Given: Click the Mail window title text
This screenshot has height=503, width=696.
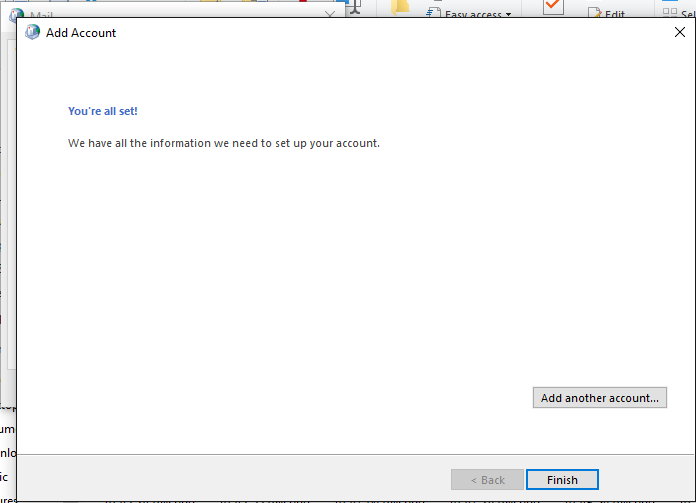Looking at the screenshot, I should (41, 16).
